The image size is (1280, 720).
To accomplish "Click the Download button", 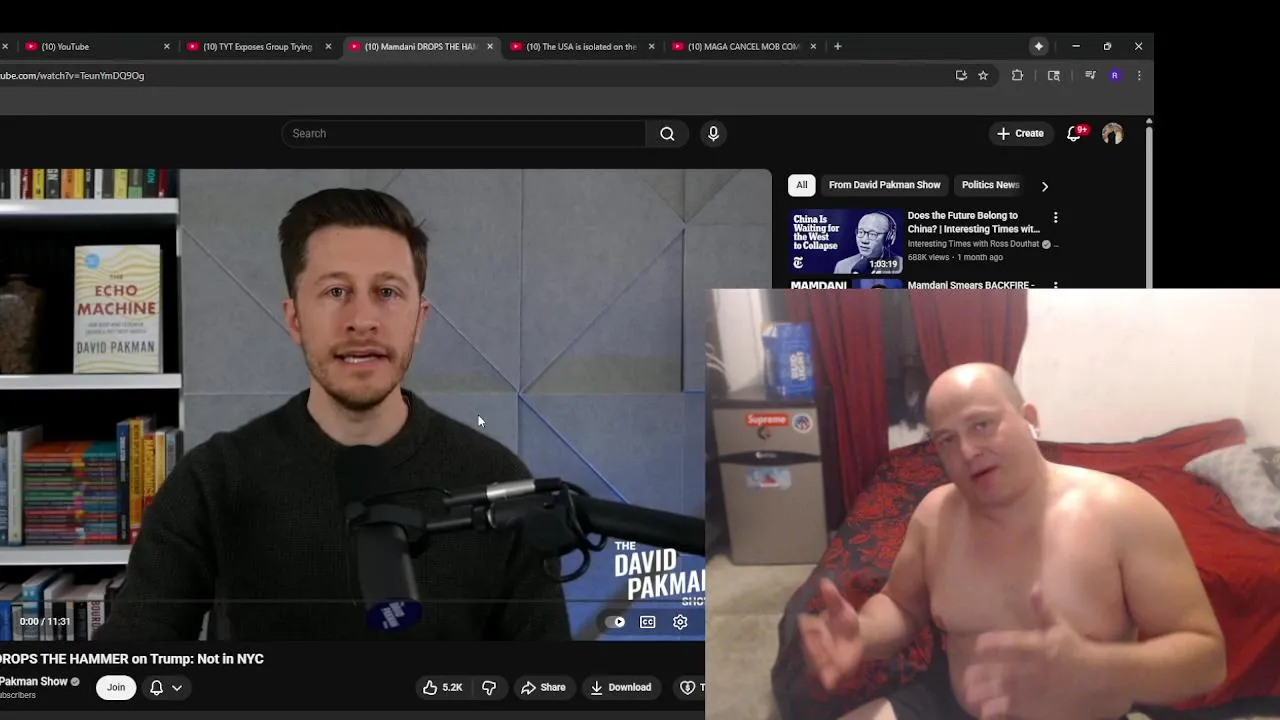I will [x=621, y=688].
